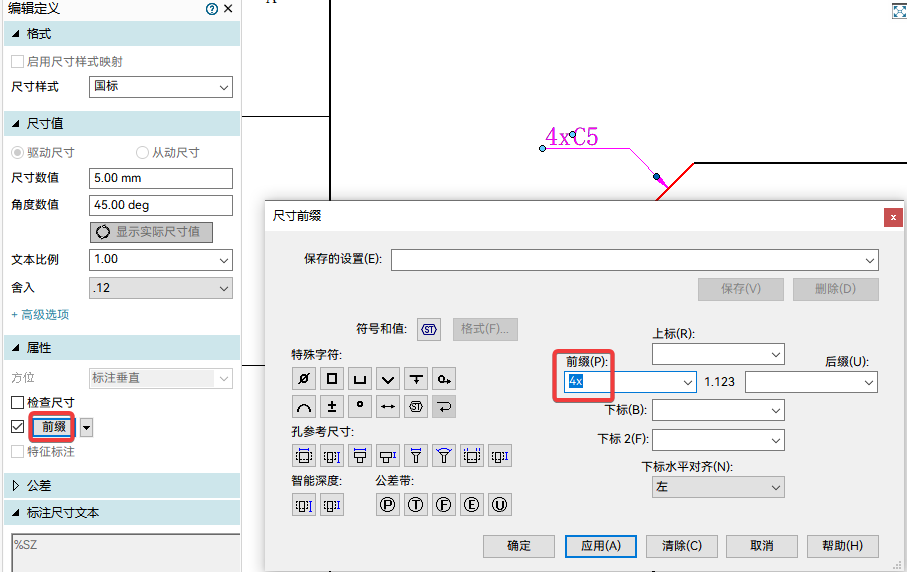
Task: Click the carriage return symbol button
Action: click(x=444, y=407)
